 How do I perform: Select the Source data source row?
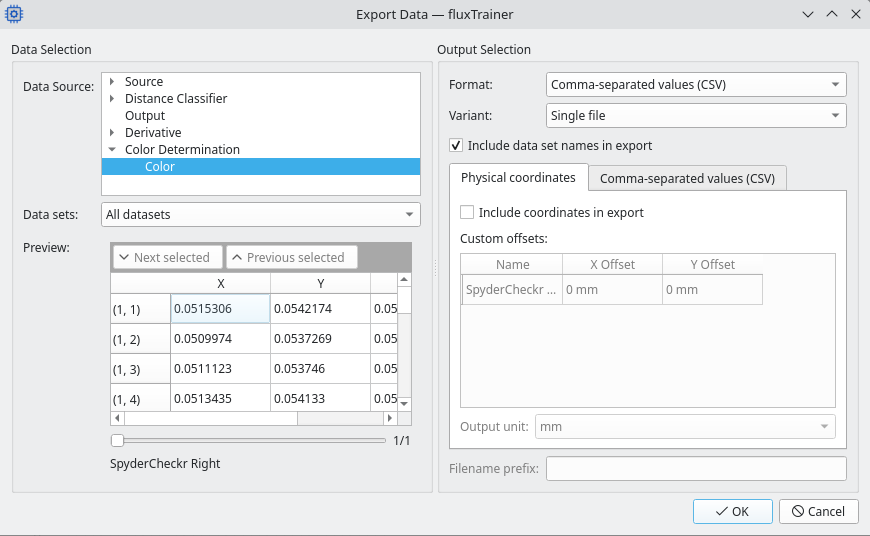click(261, 82)
